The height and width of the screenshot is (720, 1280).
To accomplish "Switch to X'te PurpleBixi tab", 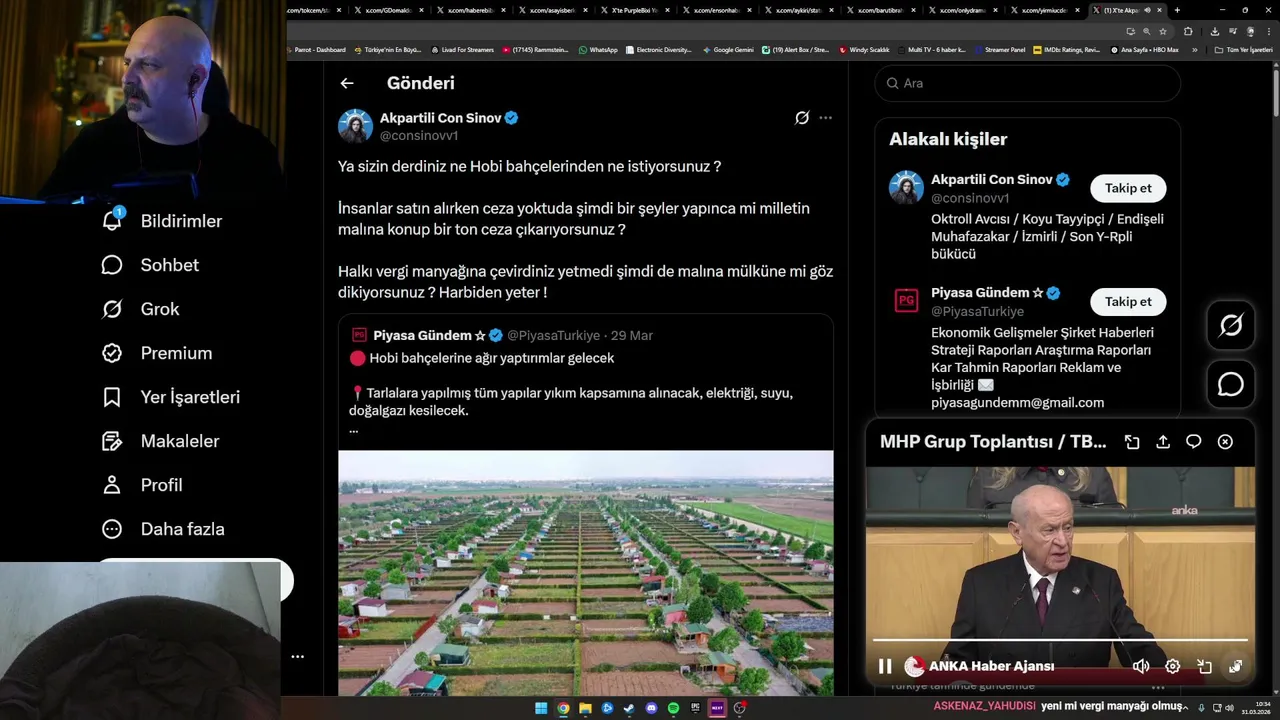I will (x=635, y=10).
